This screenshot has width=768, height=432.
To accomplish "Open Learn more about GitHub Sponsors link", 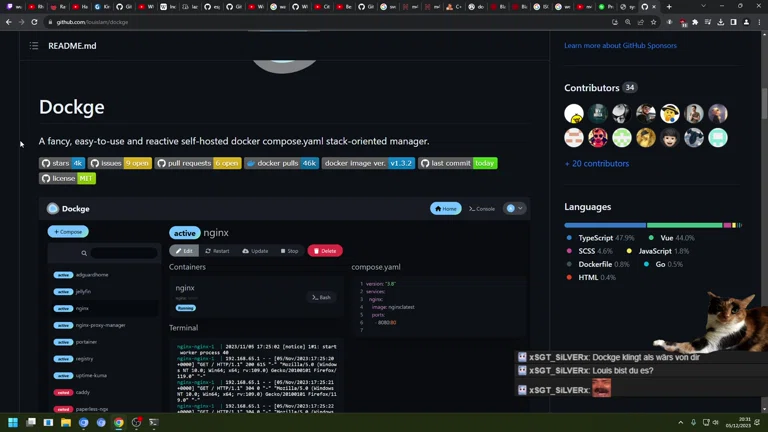I will [x=620, y=46].
